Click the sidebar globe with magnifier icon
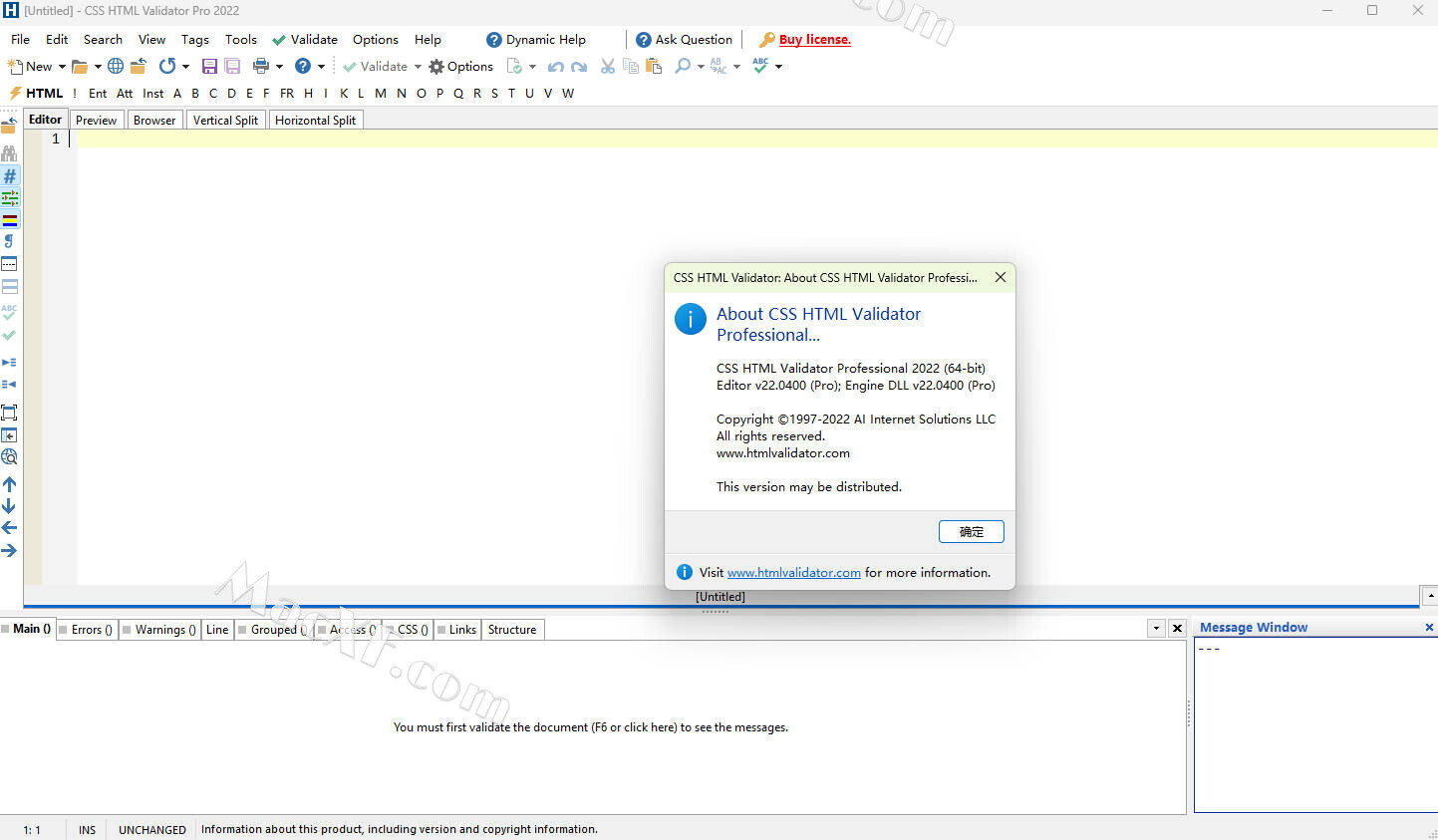 click(9, 457)
